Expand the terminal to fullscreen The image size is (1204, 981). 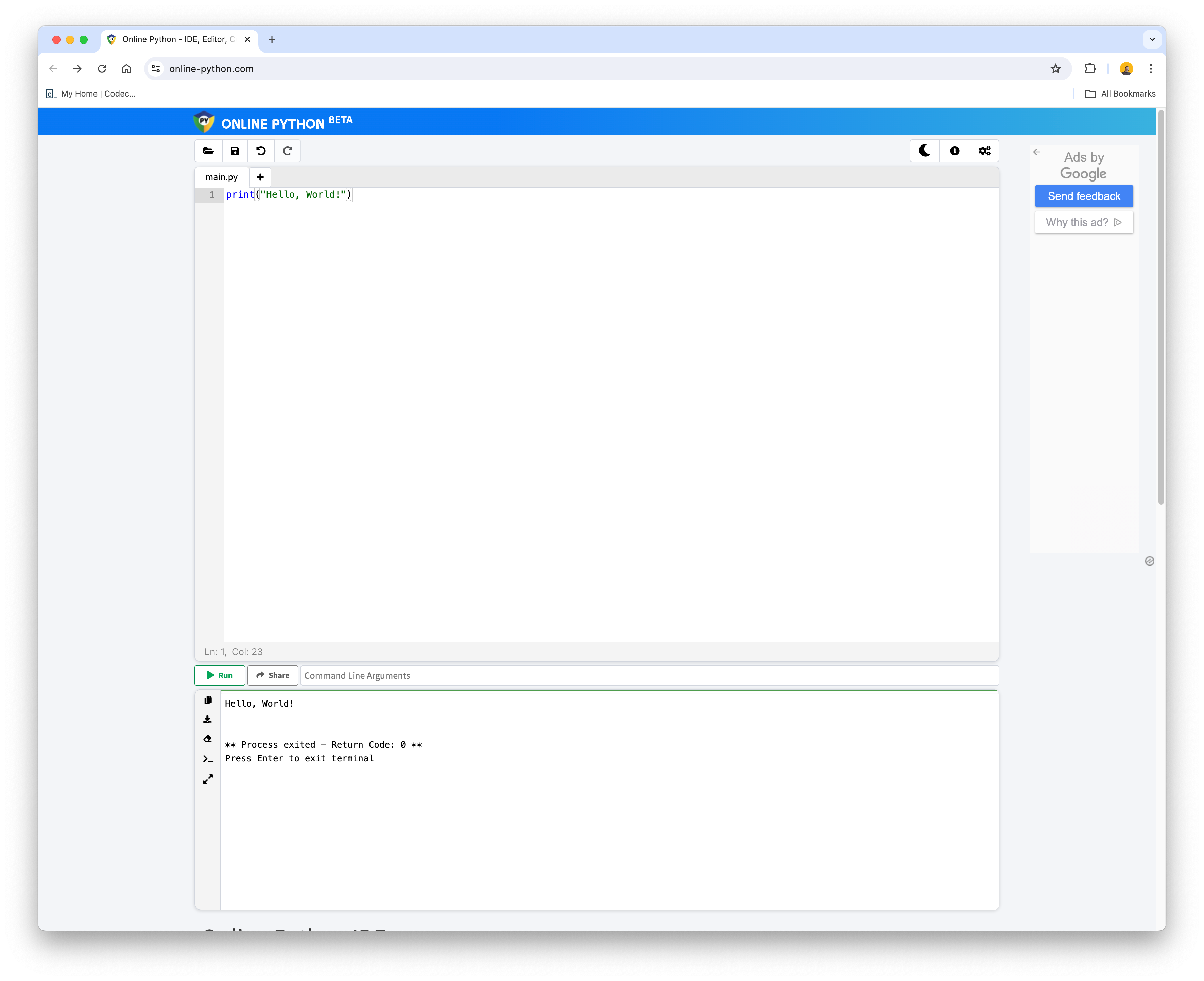[208, 779]
